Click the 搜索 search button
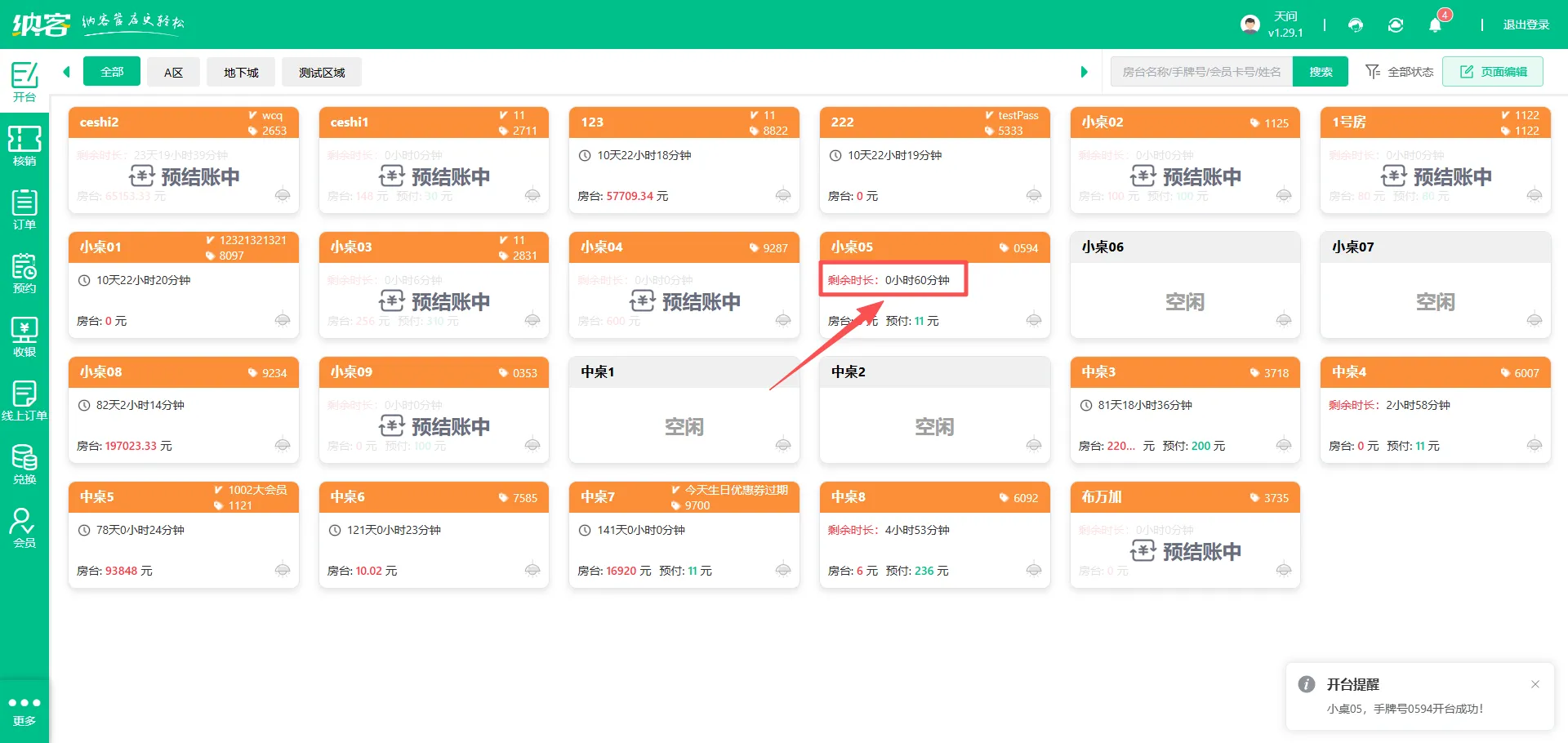Image resolution: width=1568 pixels, height=743 pixels. click(1321, 72)
